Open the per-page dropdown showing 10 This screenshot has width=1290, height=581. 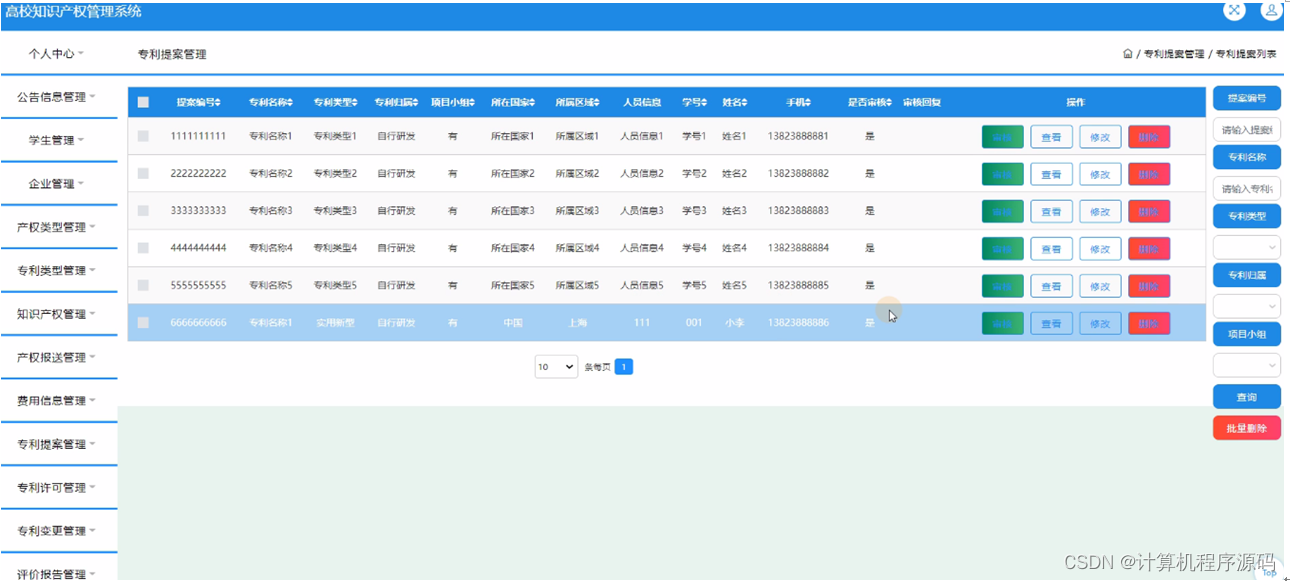tap(555, 366)
